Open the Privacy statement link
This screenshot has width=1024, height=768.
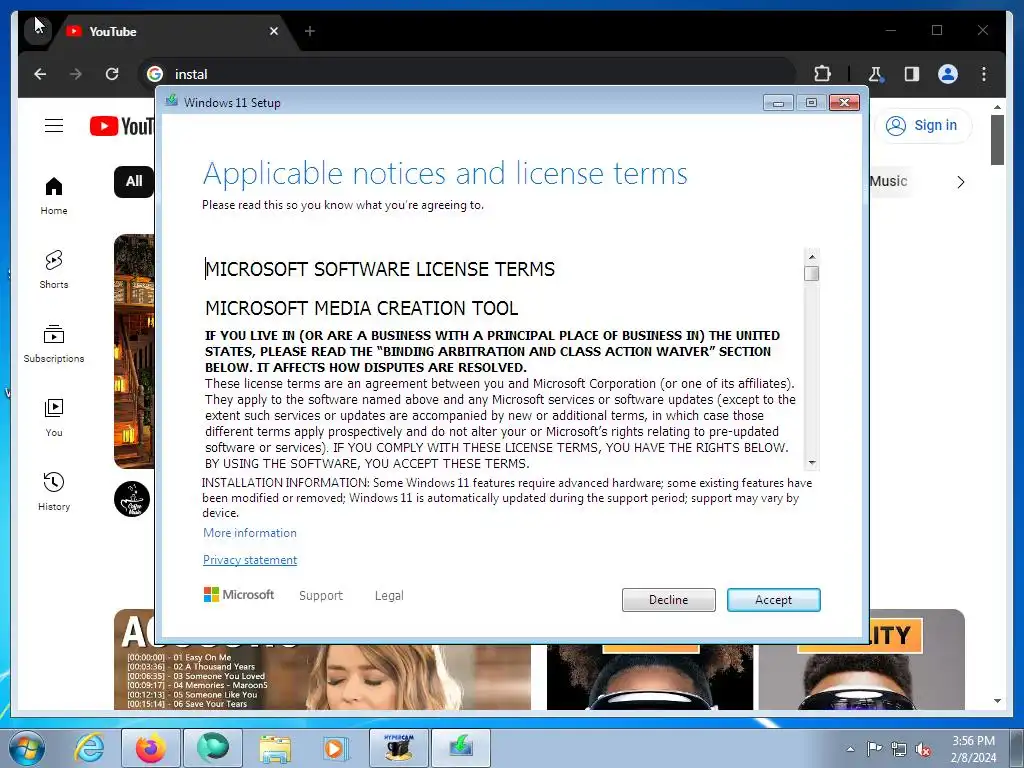point(249,560)
